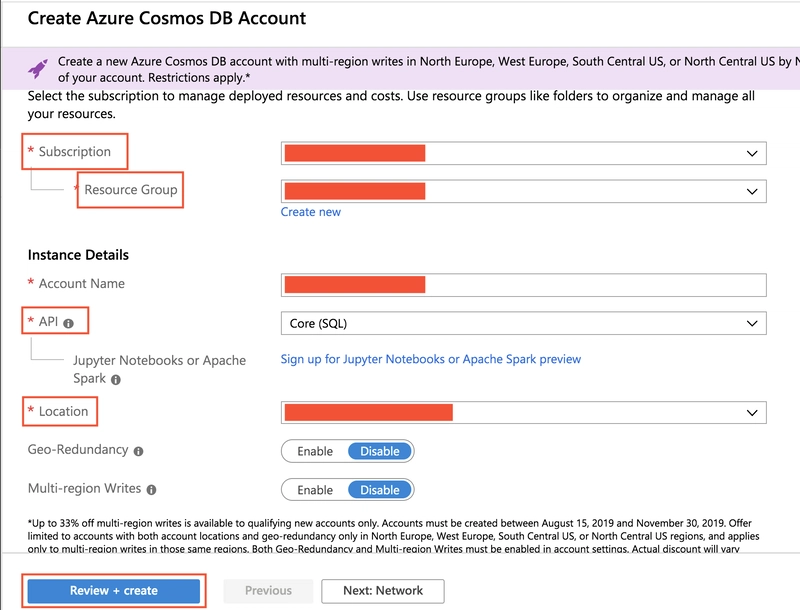Click the purple rocket promotion icon
This screenshot has width=800, height=610.
pyautogui.click(x=38, y=68)
